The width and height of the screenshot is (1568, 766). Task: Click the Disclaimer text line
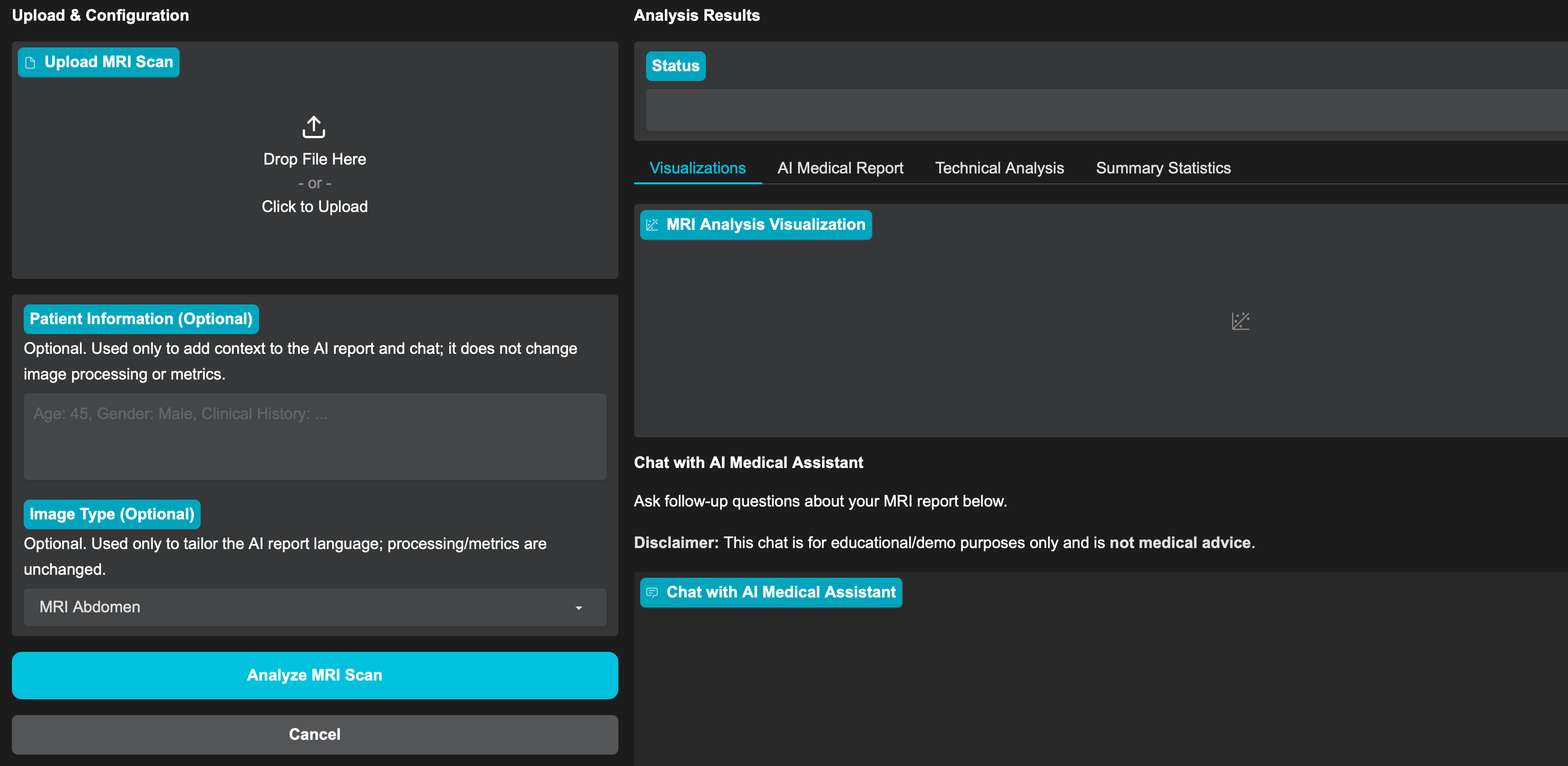click(944, 542)
